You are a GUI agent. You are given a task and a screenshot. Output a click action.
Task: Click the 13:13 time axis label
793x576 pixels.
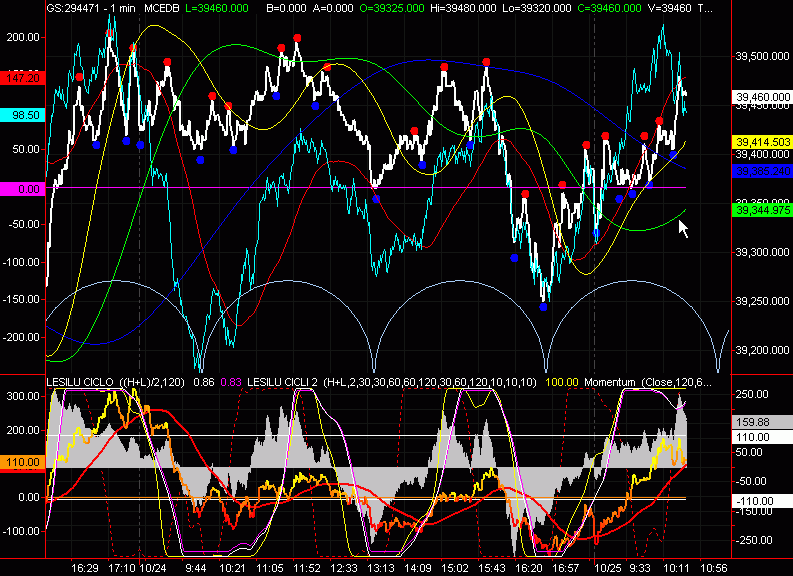(380, 568)
